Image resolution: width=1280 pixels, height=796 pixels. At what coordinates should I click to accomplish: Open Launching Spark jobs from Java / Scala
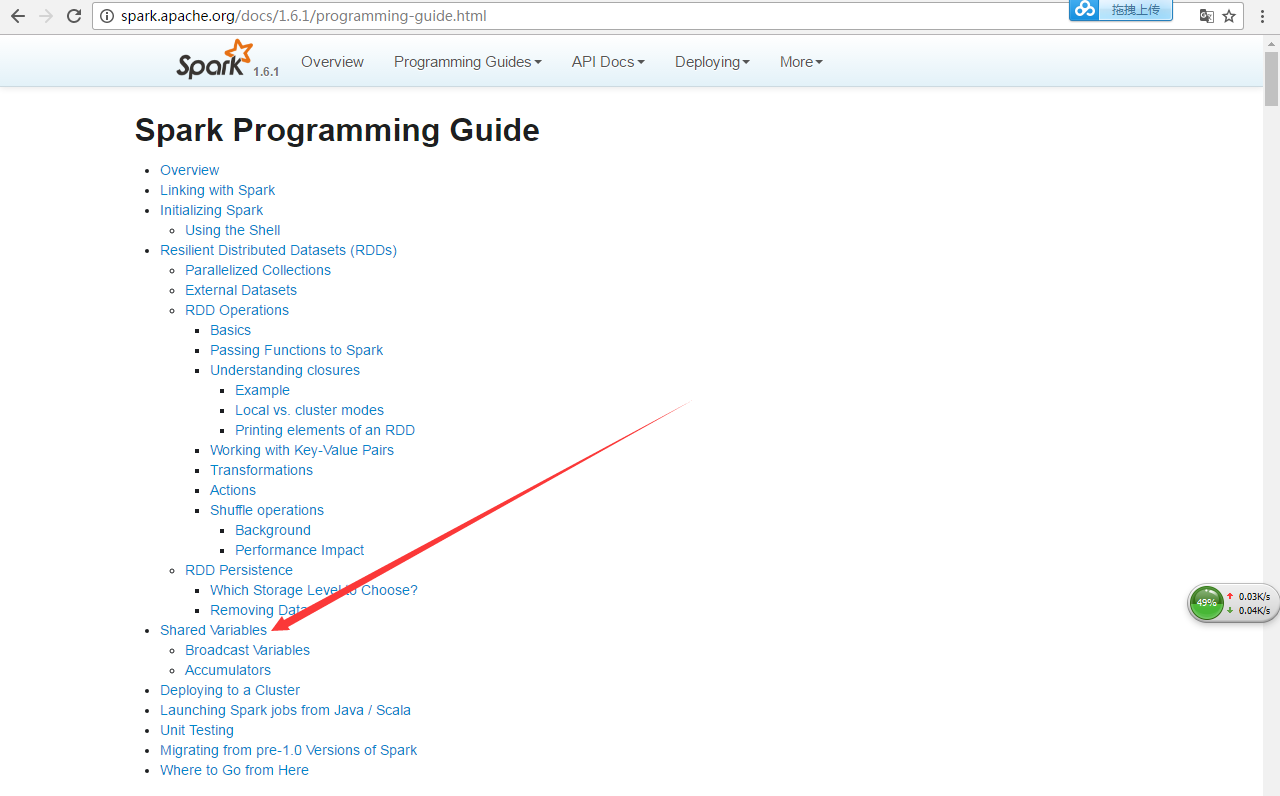(x=285, y=710)
